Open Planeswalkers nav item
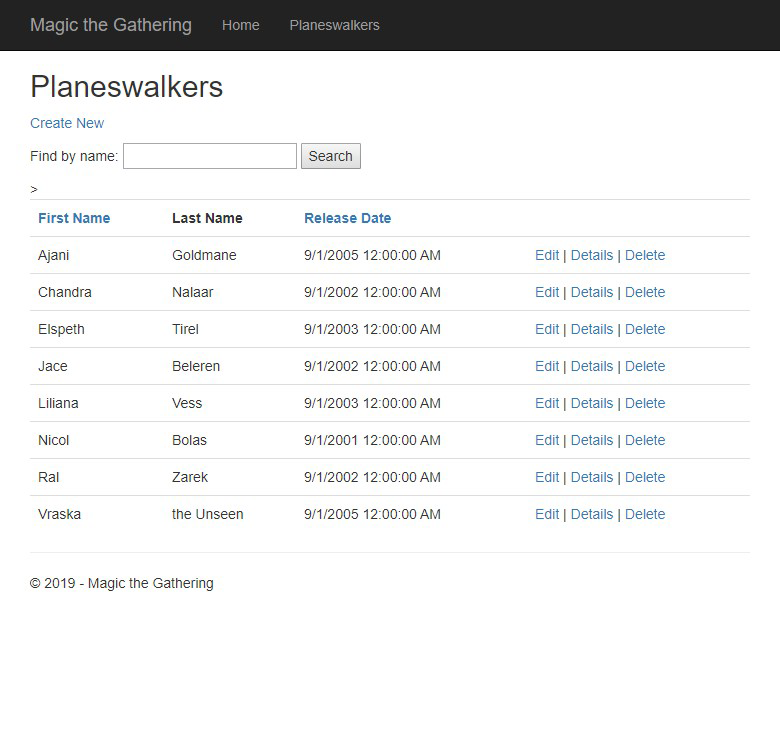Screen dimensions: 780x733 coord(334,25)
